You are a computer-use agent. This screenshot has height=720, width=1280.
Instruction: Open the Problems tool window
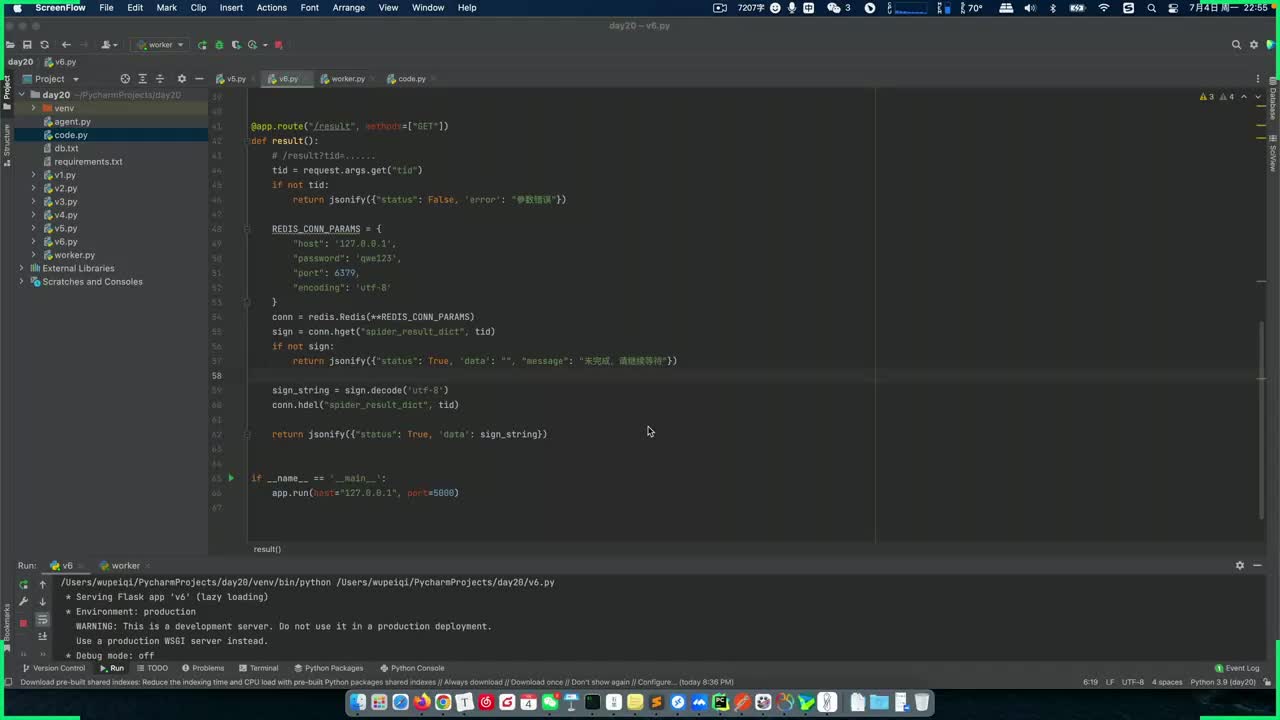pos(203,668)
